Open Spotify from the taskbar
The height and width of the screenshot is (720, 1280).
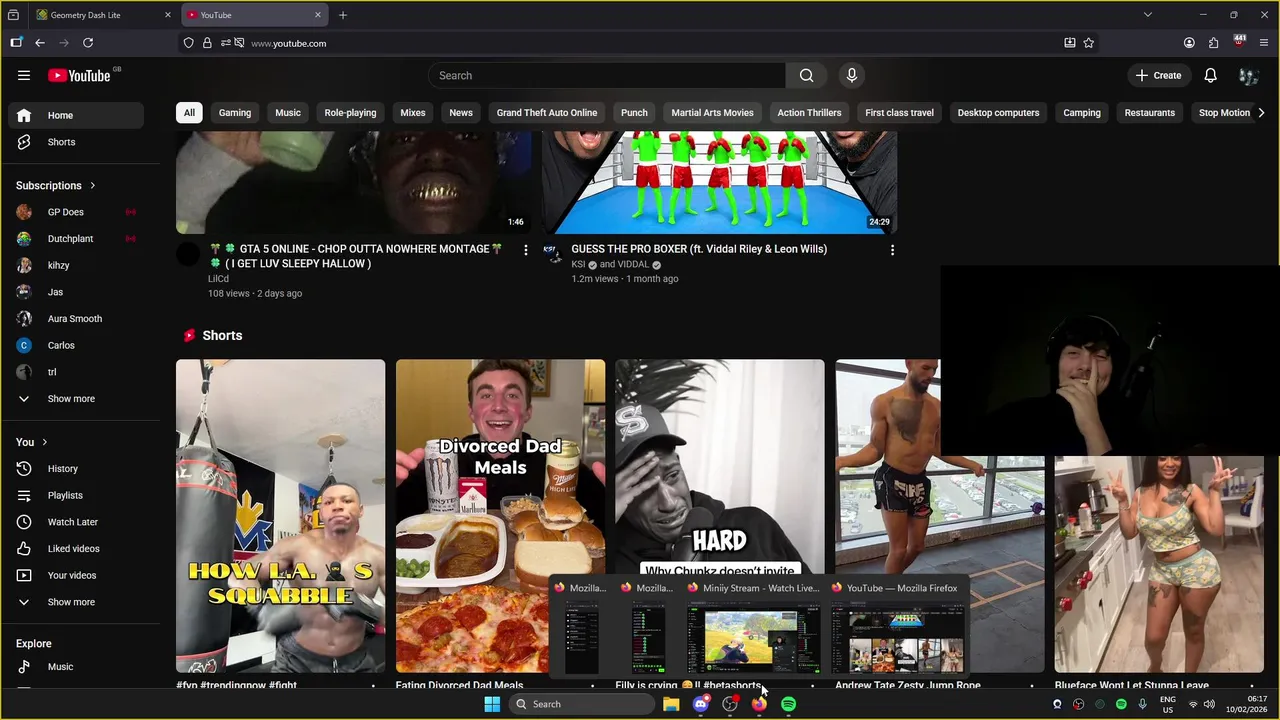789,704
